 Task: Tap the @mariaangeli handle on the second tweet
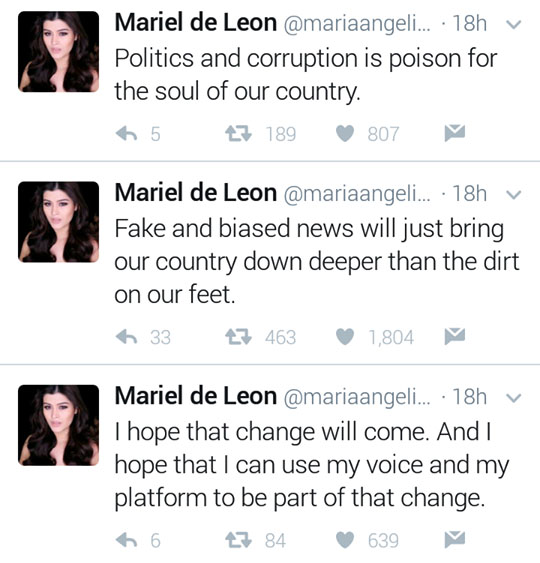coord(357,194)
